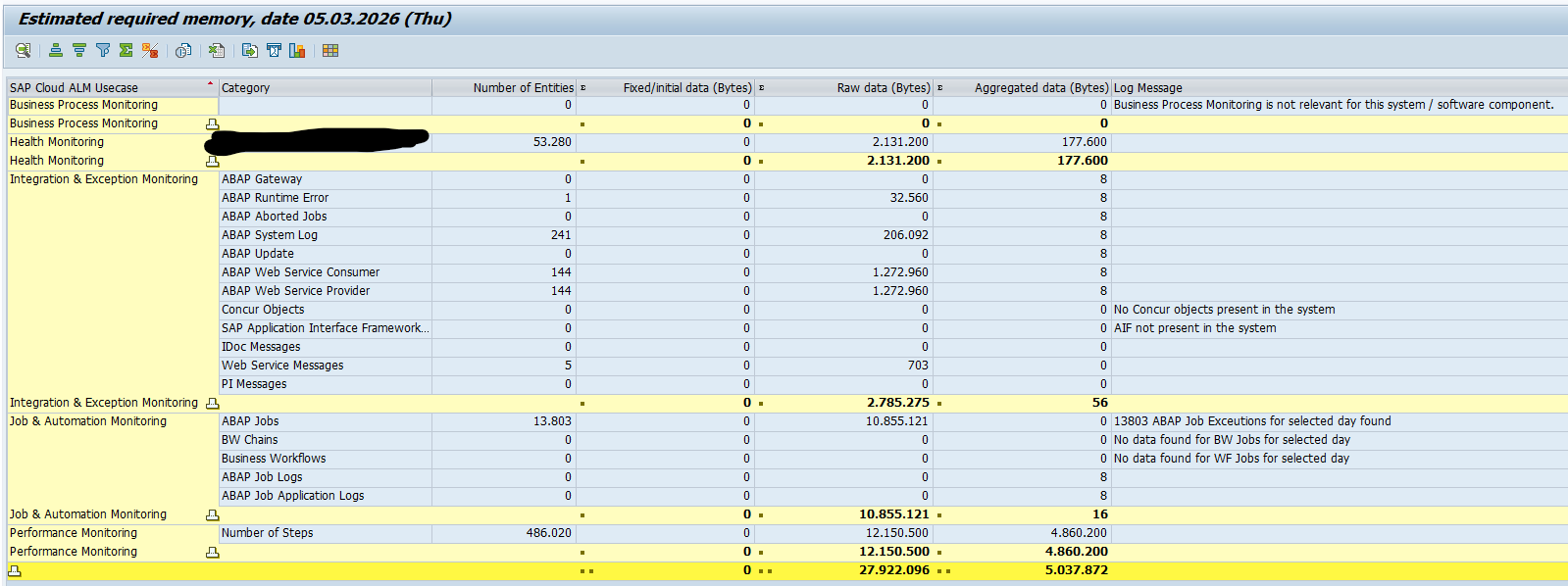The height and width of the screenshot is (586, 1568).
Task: Click the local file export icon
Action: [x=250, y=50]
